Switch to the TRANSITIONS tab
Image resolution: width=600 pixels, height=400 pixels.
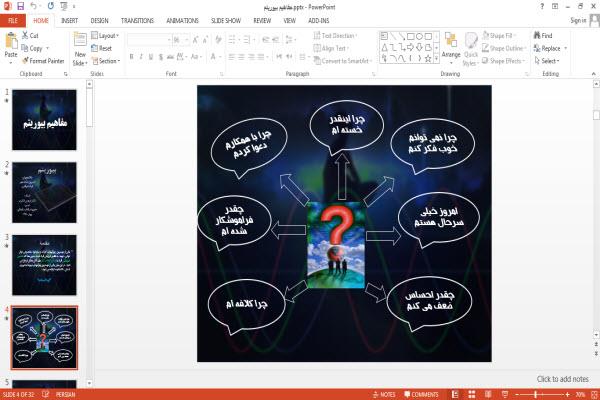[137, 20]
